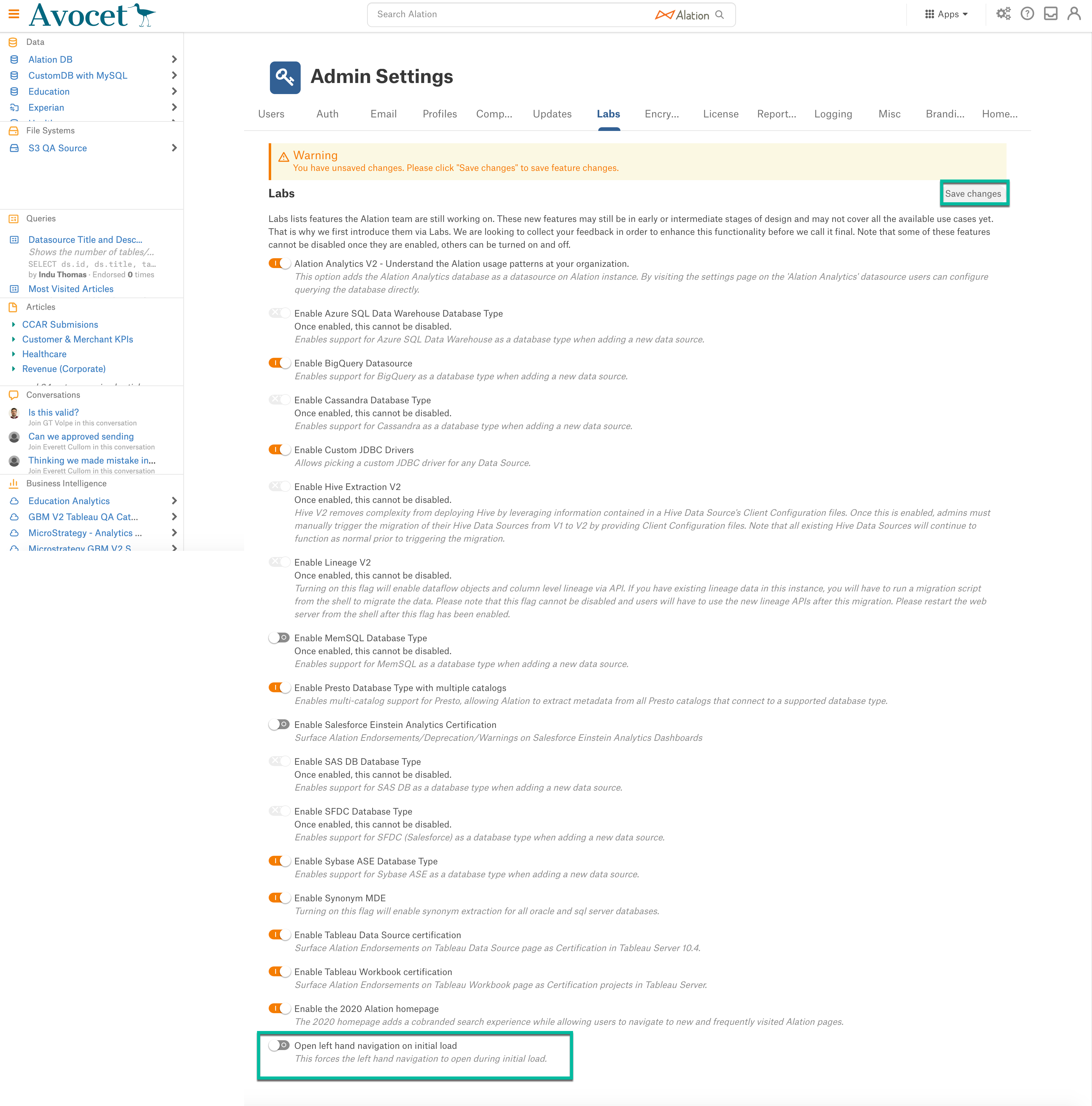The height and width of the screenshot is (1106, 1092).
Task: Click Save changes button
Action: click(x=975, y=193)
